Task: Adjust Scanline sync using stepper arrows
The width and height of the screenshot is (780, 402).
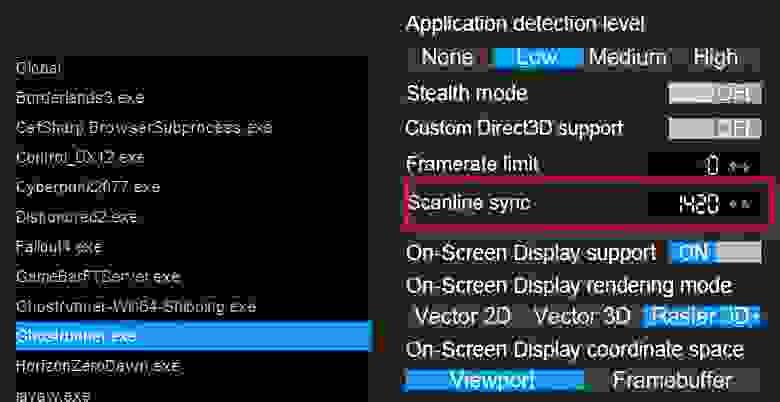Action: pyautogui.click(x=741, y=204)
